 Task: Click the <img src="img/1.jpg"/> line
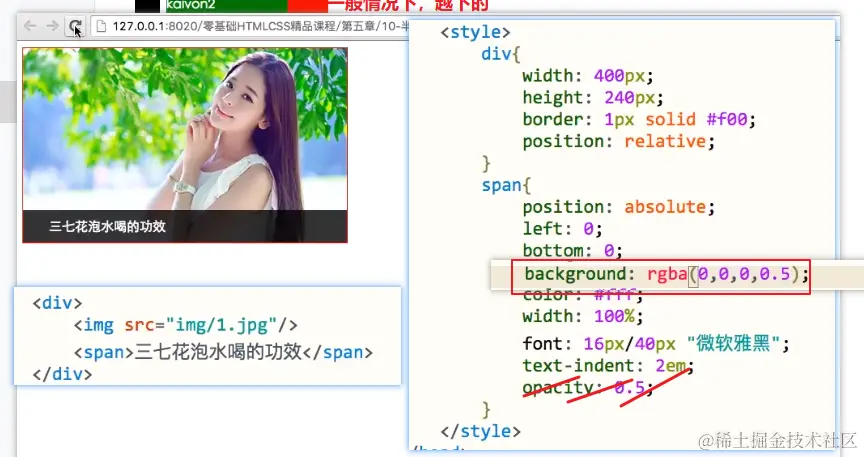coord(186,325)
